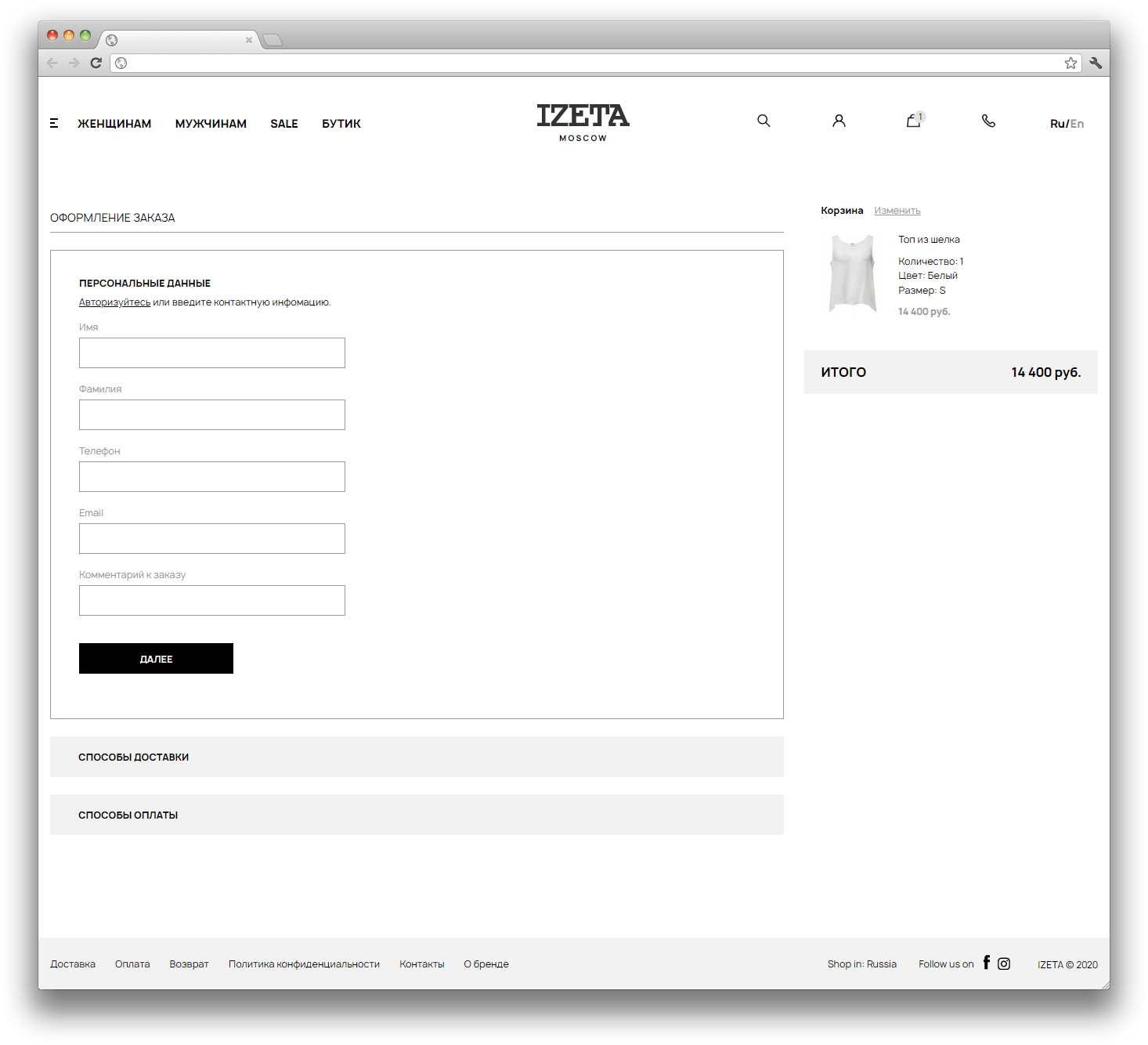Click the ДАЛЕЕ button
This screenshot has height=1045, width=1148.
156,659
